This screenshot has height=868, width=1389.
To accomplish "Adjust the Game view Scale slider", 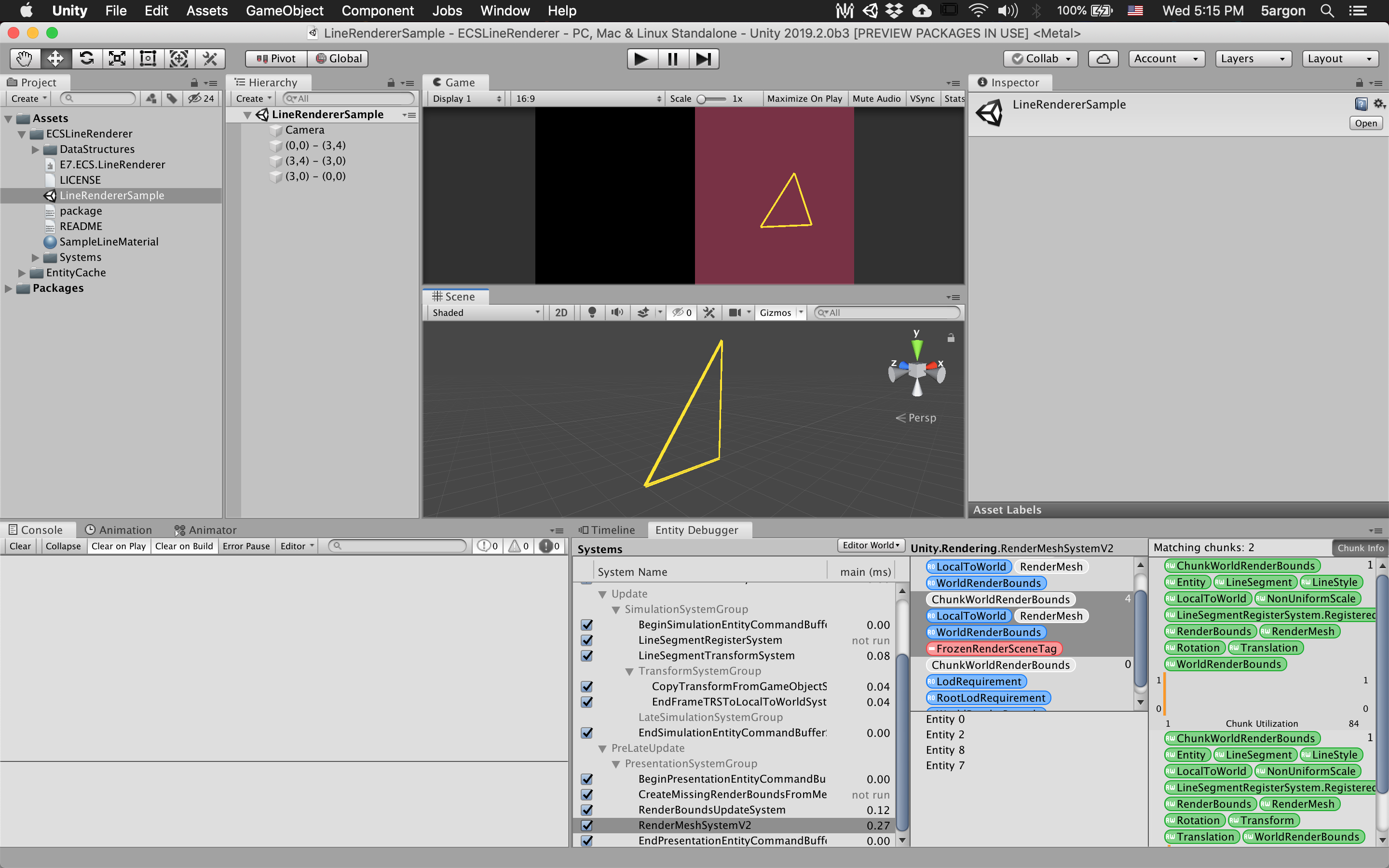I will click(x=702, y=99).
